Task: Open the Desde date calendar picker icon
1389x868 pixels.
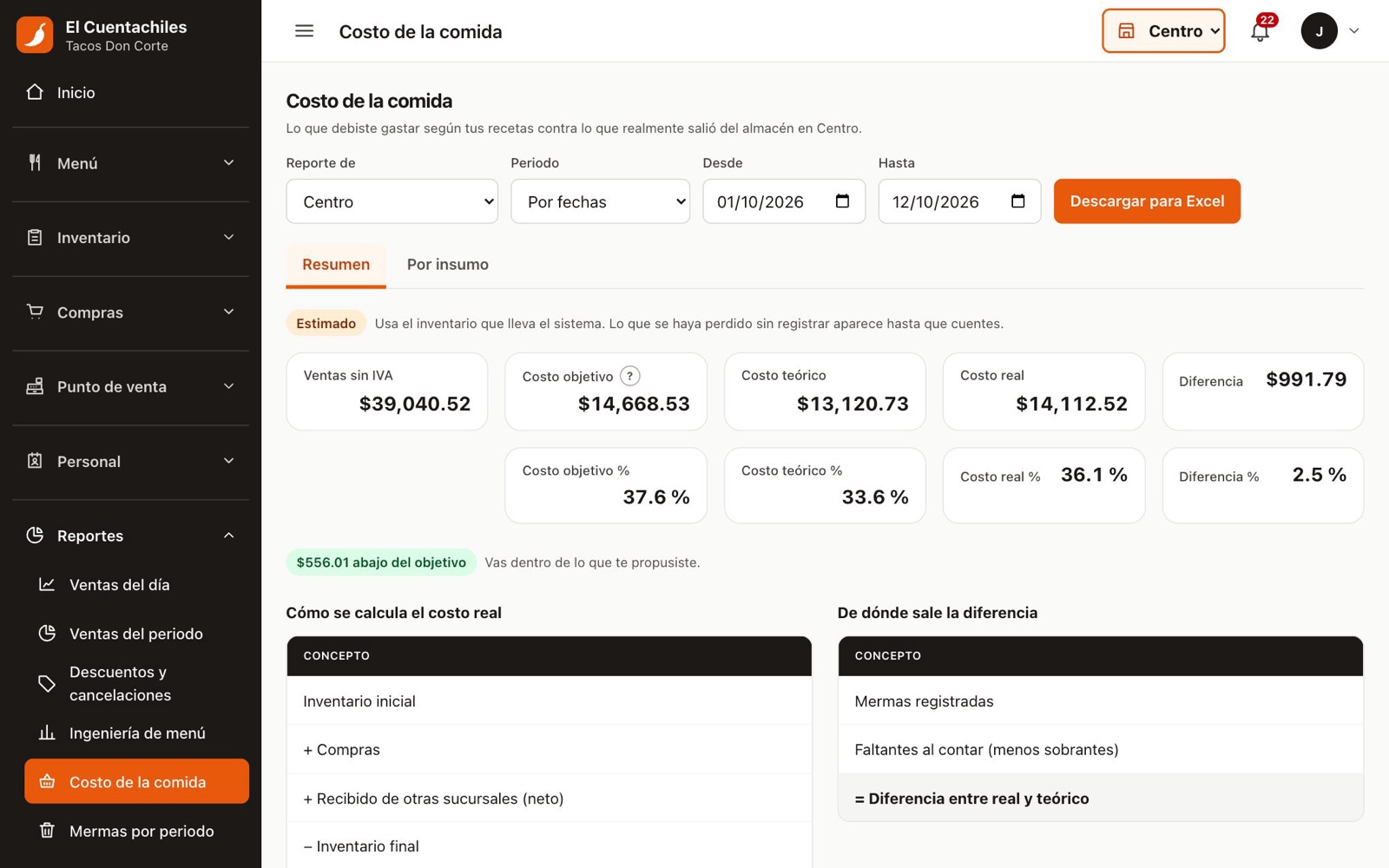Action: (x=842, y=201)
